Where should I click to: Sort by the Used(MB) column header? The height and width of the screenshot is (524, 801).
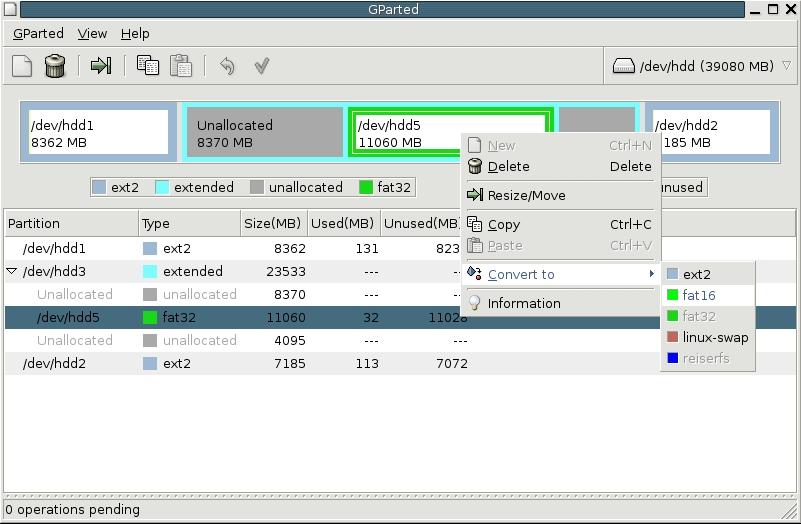(x=344, y=223)
